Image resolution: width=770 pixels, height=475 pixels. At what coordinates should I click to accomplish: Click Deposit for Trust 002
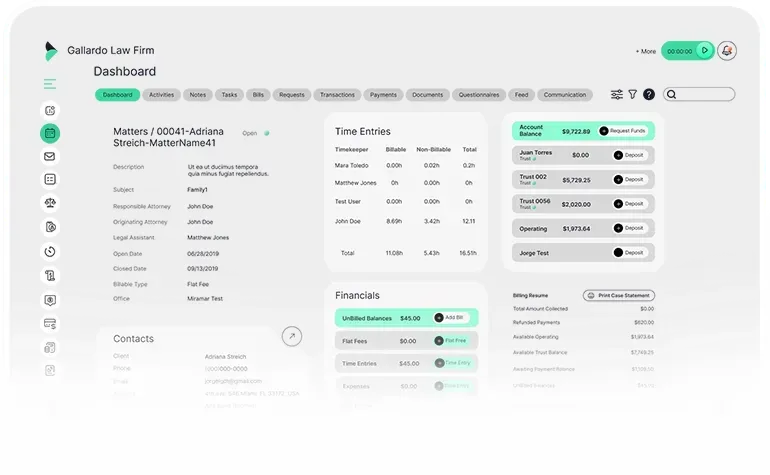(x=629, y=179)
